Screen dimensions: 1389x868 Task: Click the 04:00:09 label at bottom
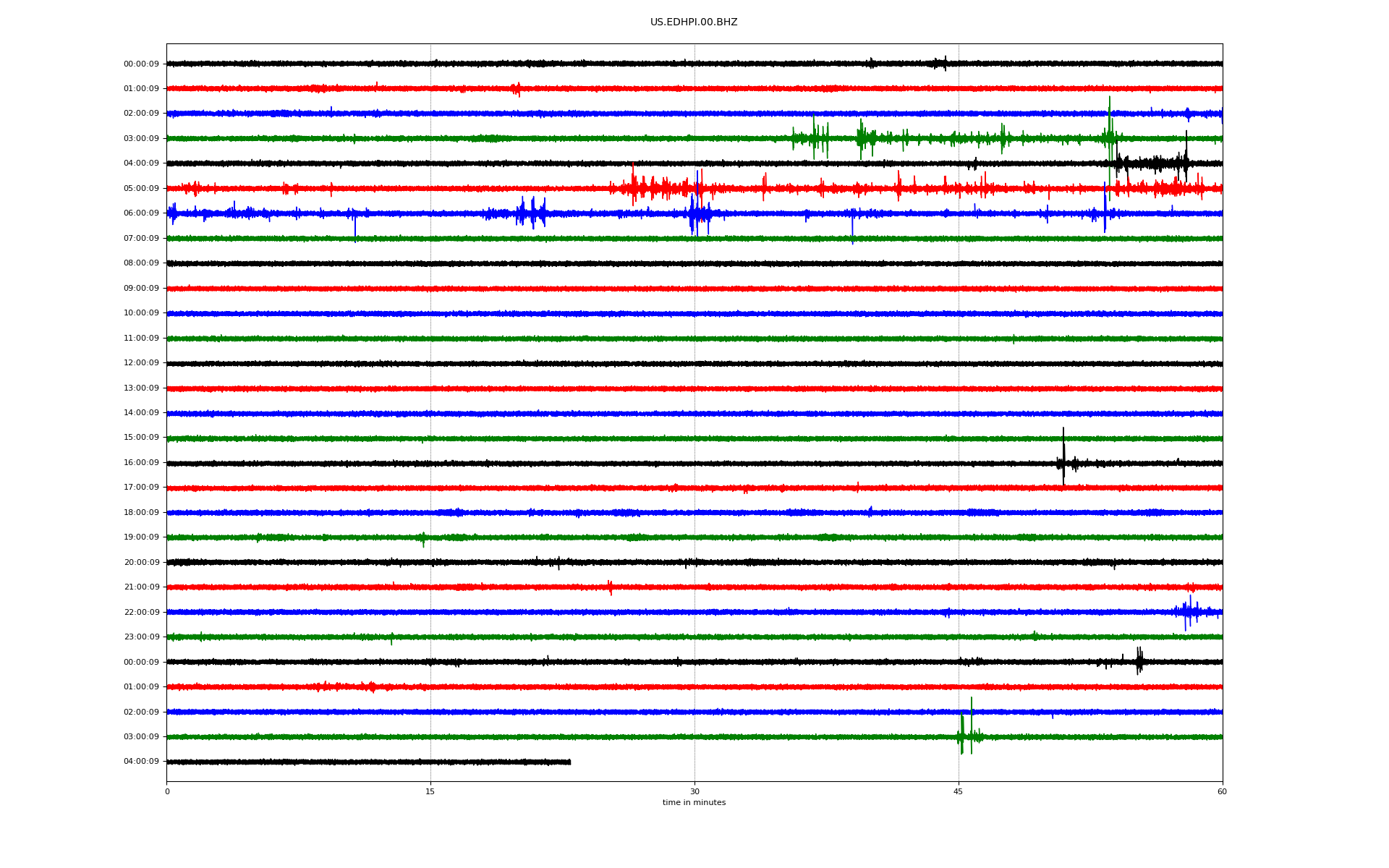pos(141,762)
